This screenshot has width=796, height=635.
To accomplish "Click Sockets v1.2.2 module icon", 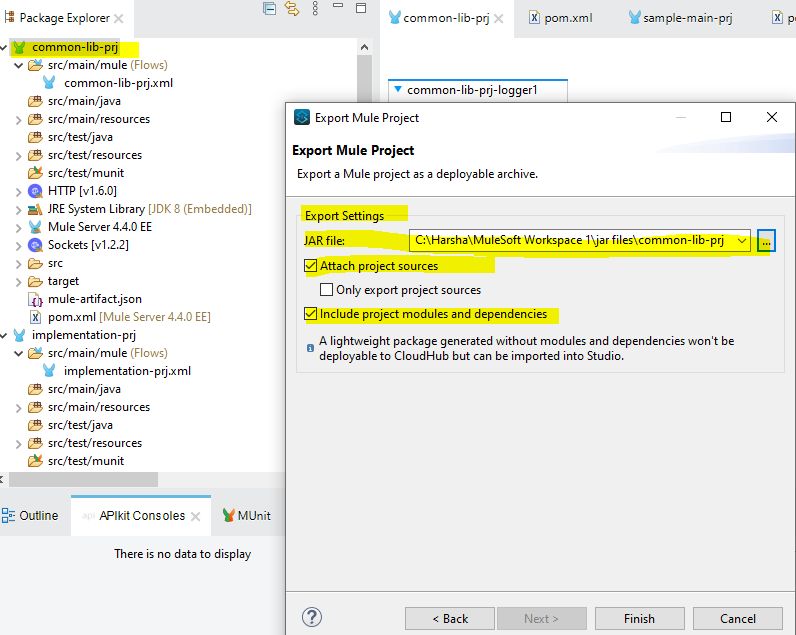I will pyautogui.click(x=35, y=245).
